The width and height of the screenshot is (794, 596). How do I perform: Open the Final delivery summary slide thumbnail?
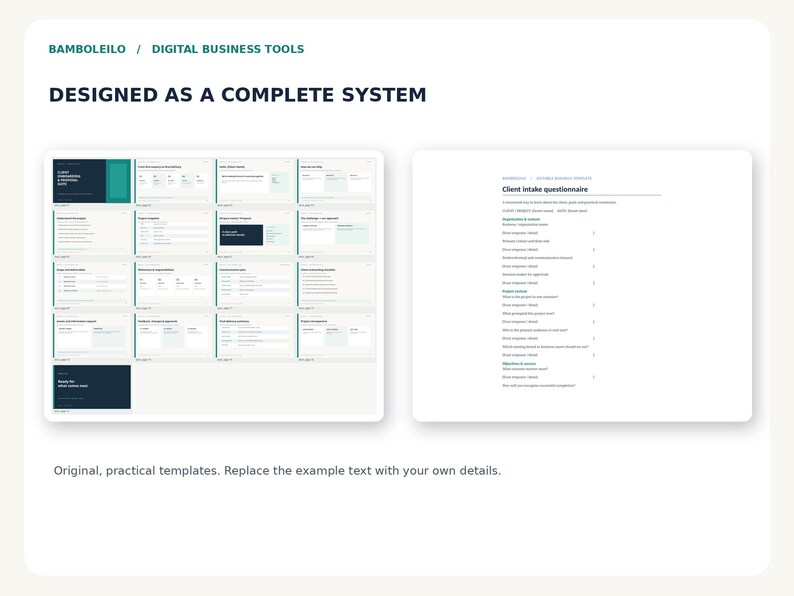pos(255,336)
